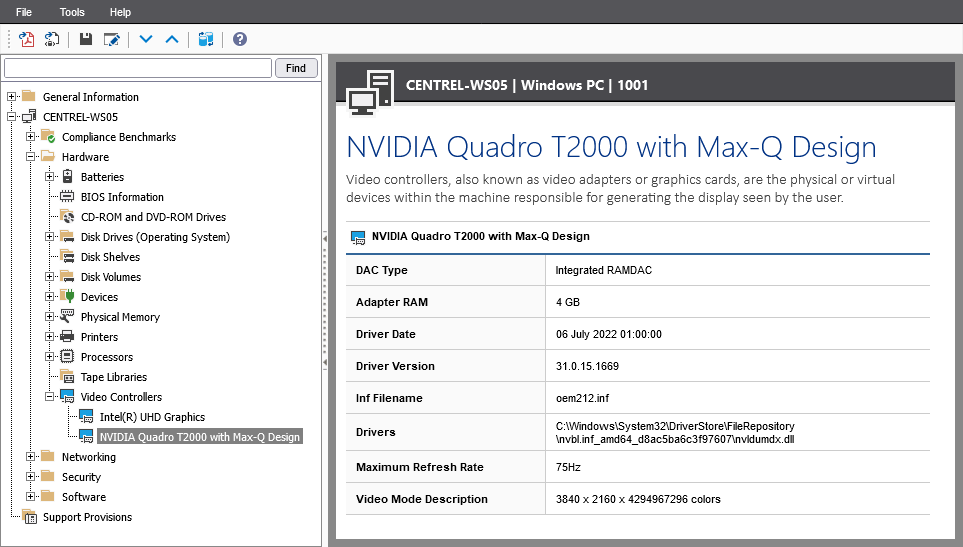The width and height of the screenshot is (963, 547).
Task: Open the File menu
Action: click(24, 12)
